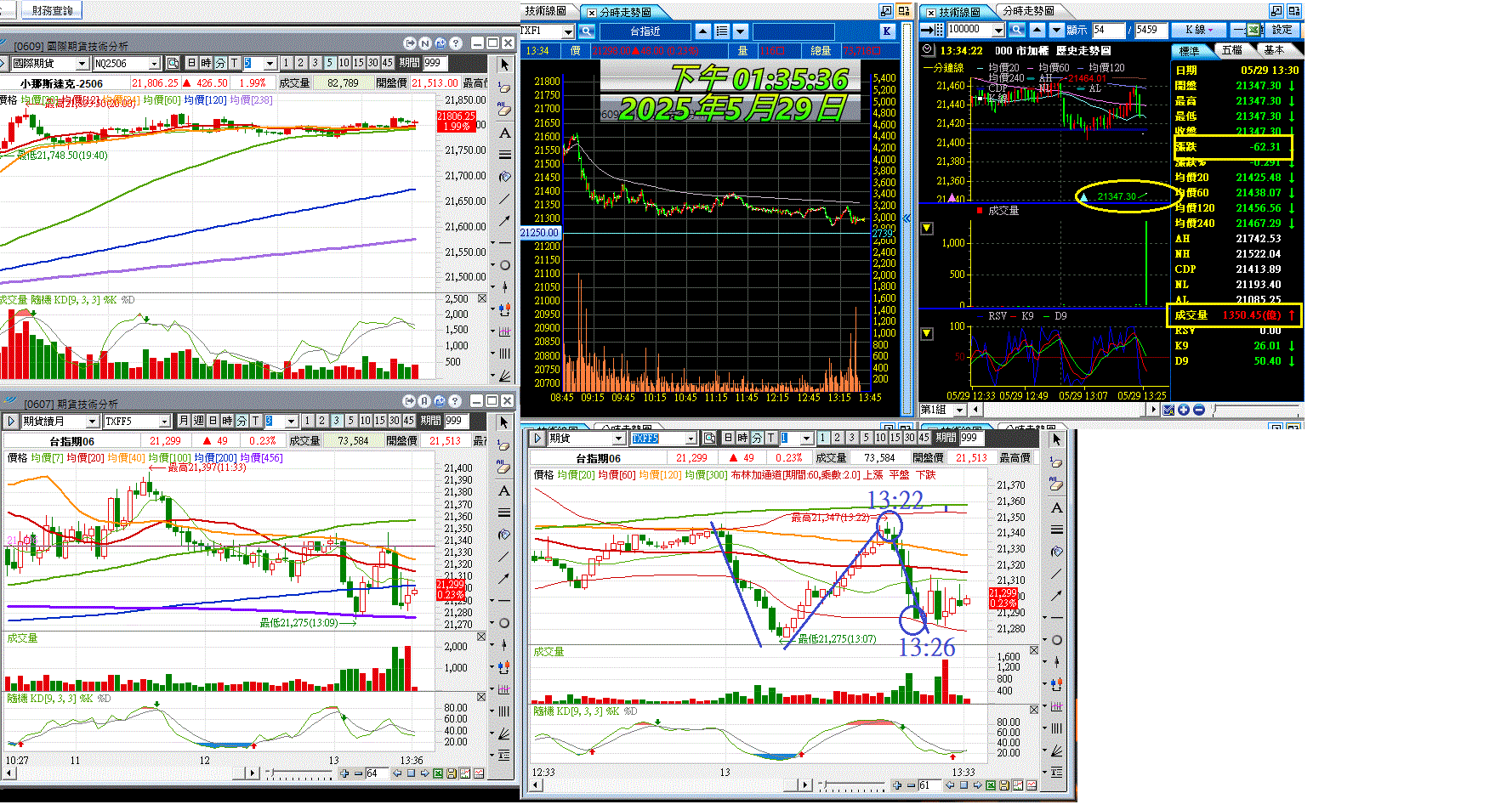Viewport: 1512px width, 810px height.
Task: Open interval value dropdown in 0609 window
Action: tap(270, 64)
